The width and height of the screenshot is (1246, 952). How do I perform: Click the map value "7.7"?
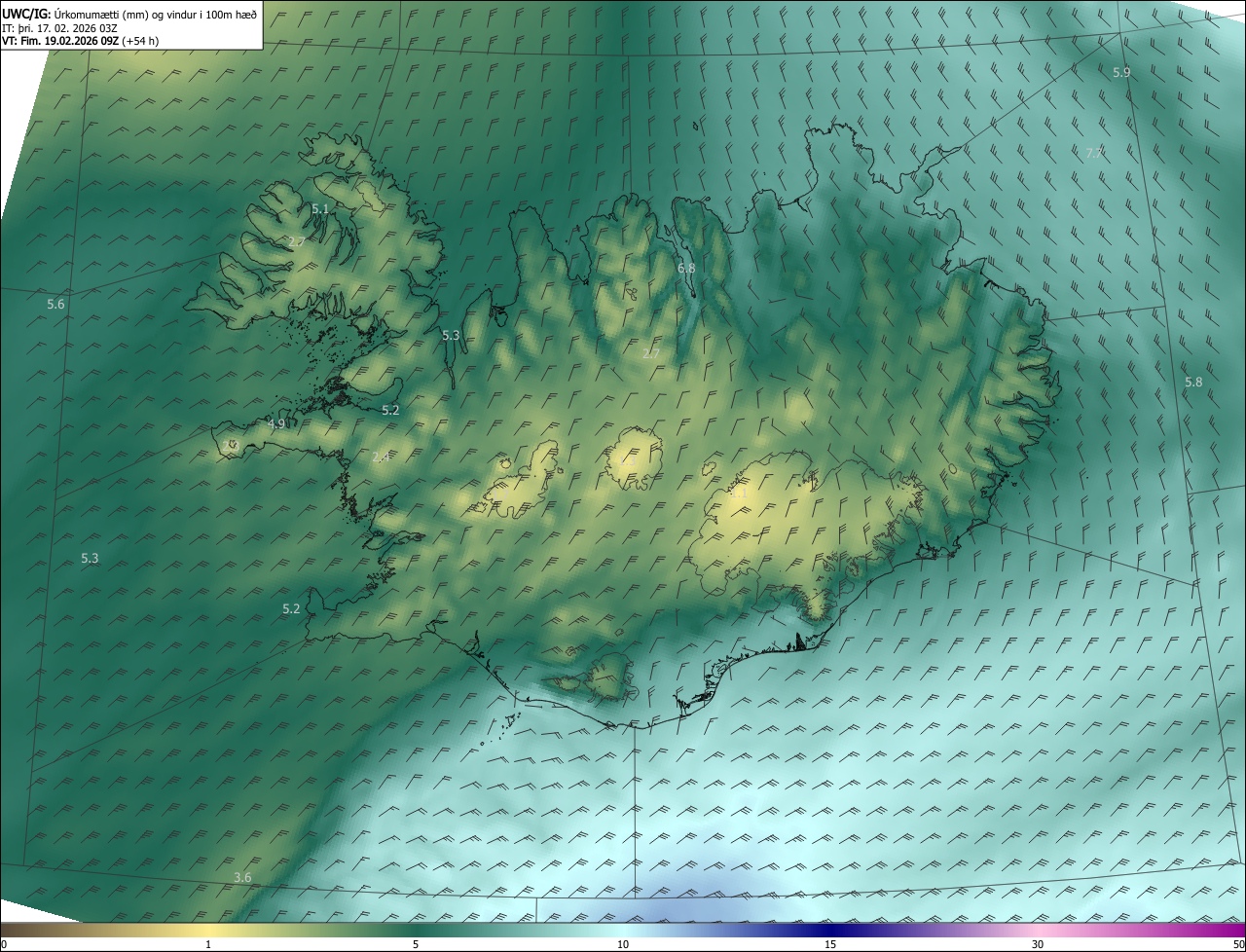point(1094,154)
